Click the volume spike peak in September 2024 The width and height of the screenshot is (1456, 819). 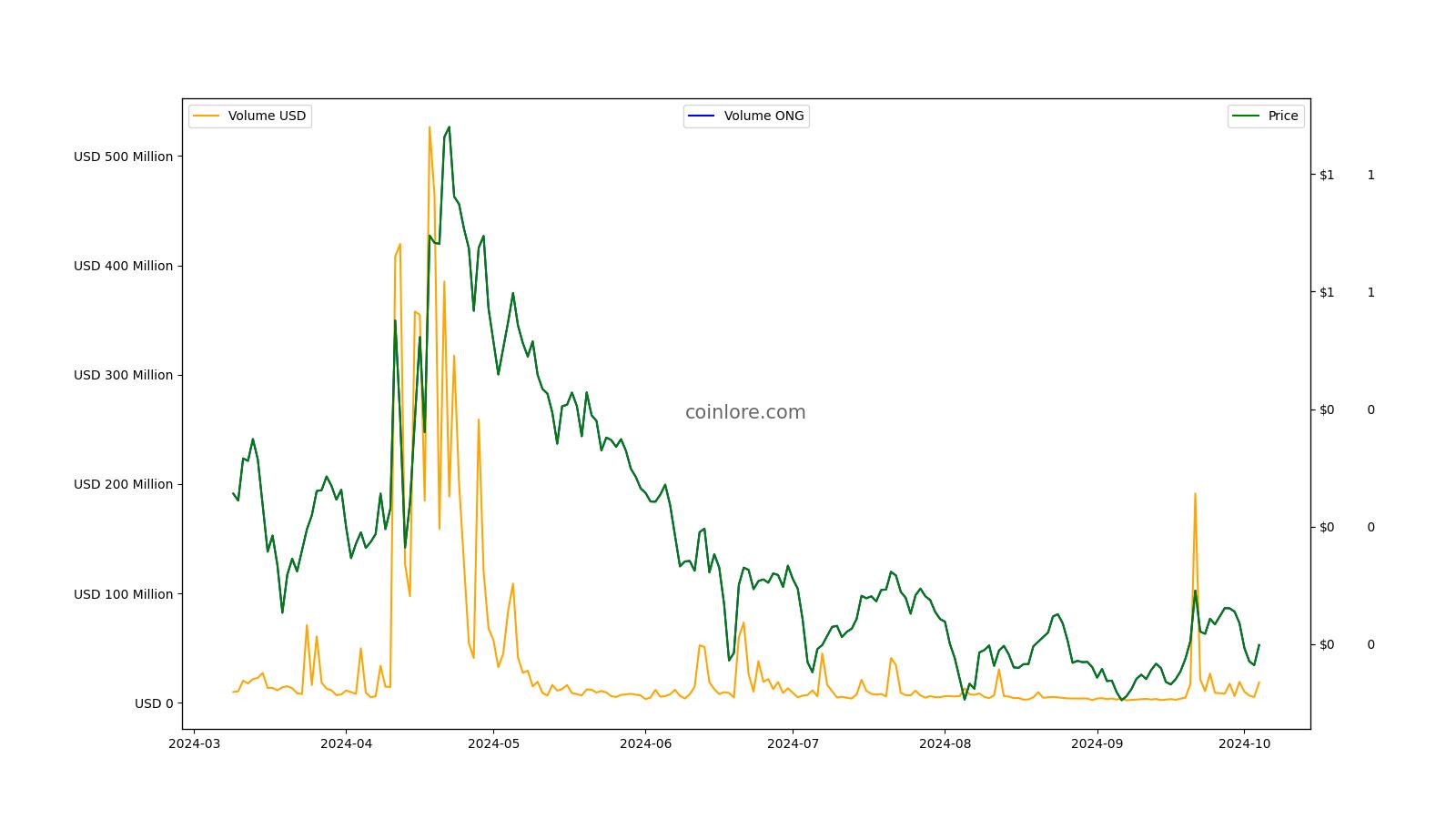point(1195,494)
